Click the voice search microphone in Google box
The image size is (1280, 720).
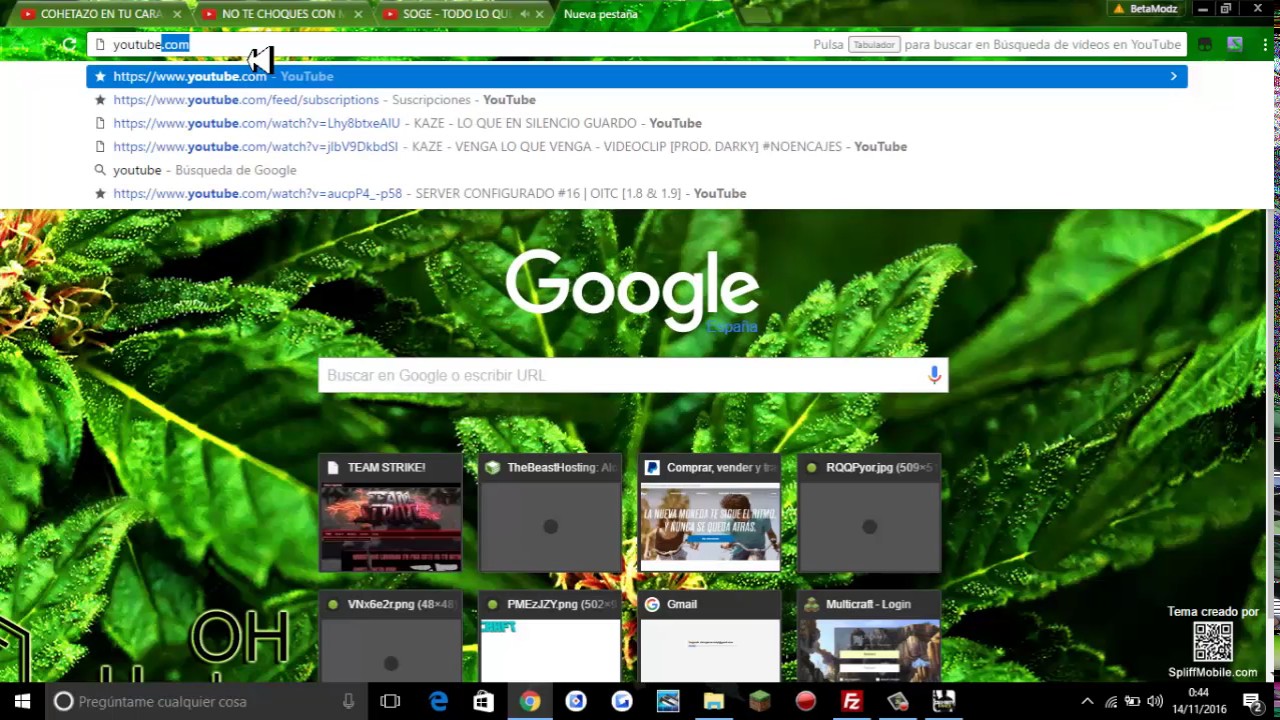point(934,375)
